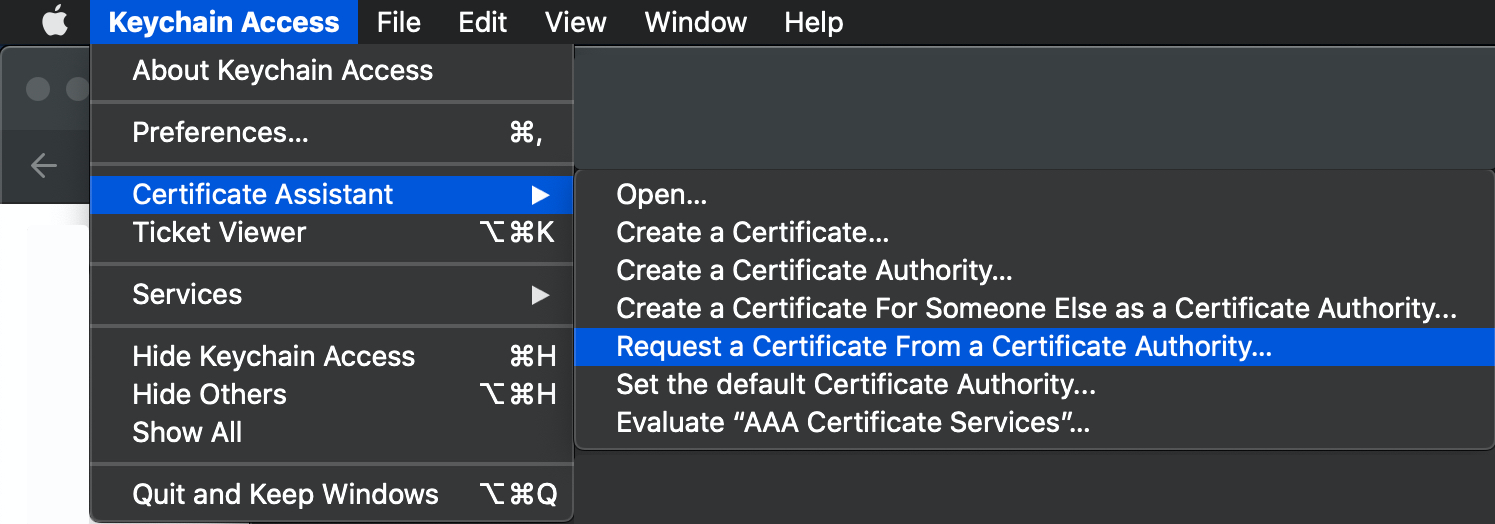The height and width of the screenshot is (524, 1495).
Task: Choose Hide Keychain Access
Action: tap(332, 356)
